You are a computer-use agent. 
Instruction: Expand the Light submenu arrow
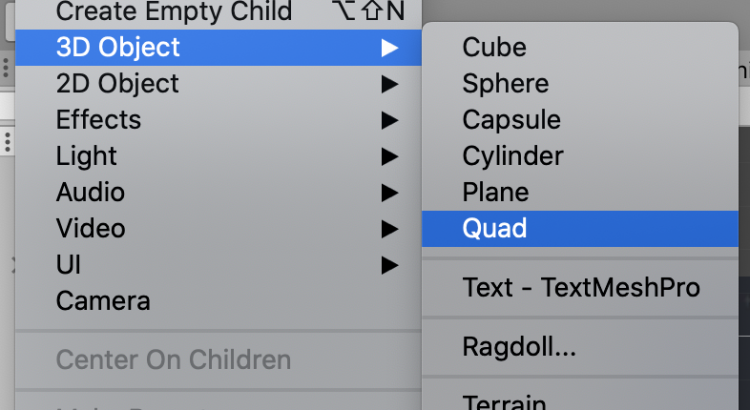click(x=390, y=157)
